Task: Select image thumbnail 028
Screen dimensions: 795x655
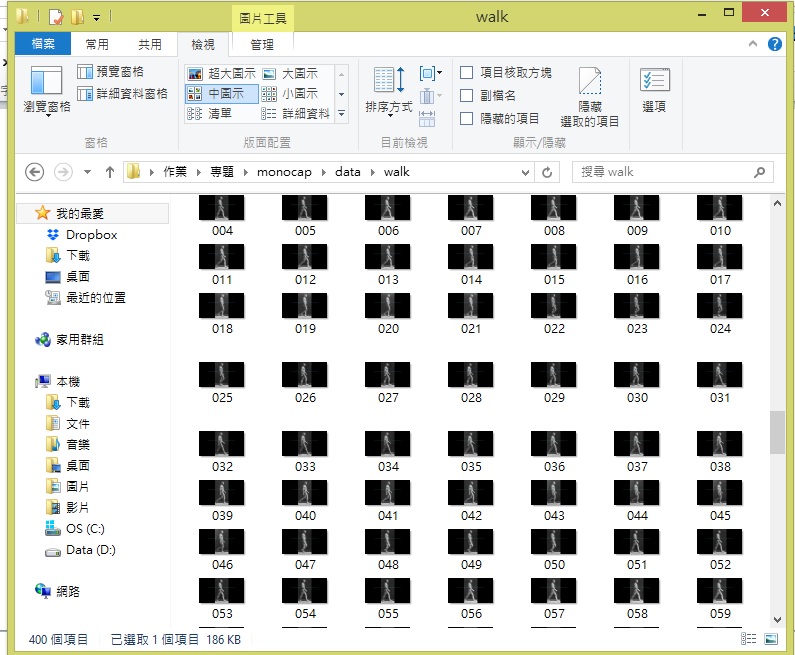Action: [471, 375]
